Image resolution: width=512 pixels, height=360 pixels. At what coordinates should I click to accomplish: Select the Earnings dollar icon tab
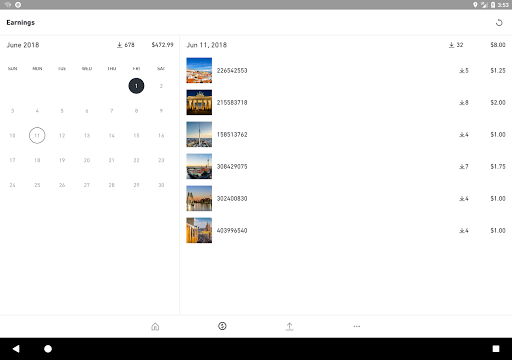coord(222,326)
